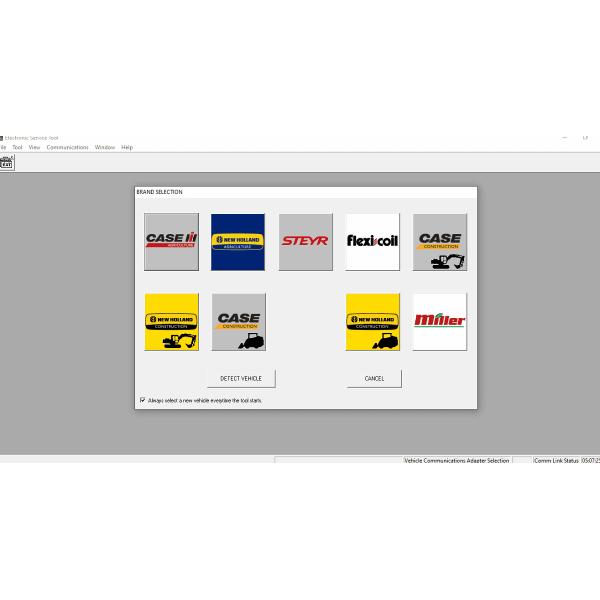Choose the New Holland Agriculture brand tile
This screenshot has height=600, width=600.
(238, 241)
